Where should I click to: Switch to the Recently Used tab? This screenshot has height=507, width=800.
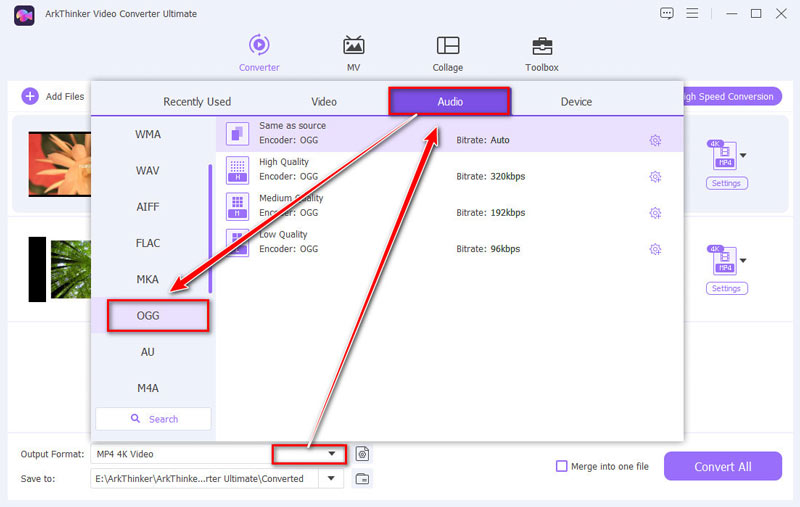click(x=197, y=102)
